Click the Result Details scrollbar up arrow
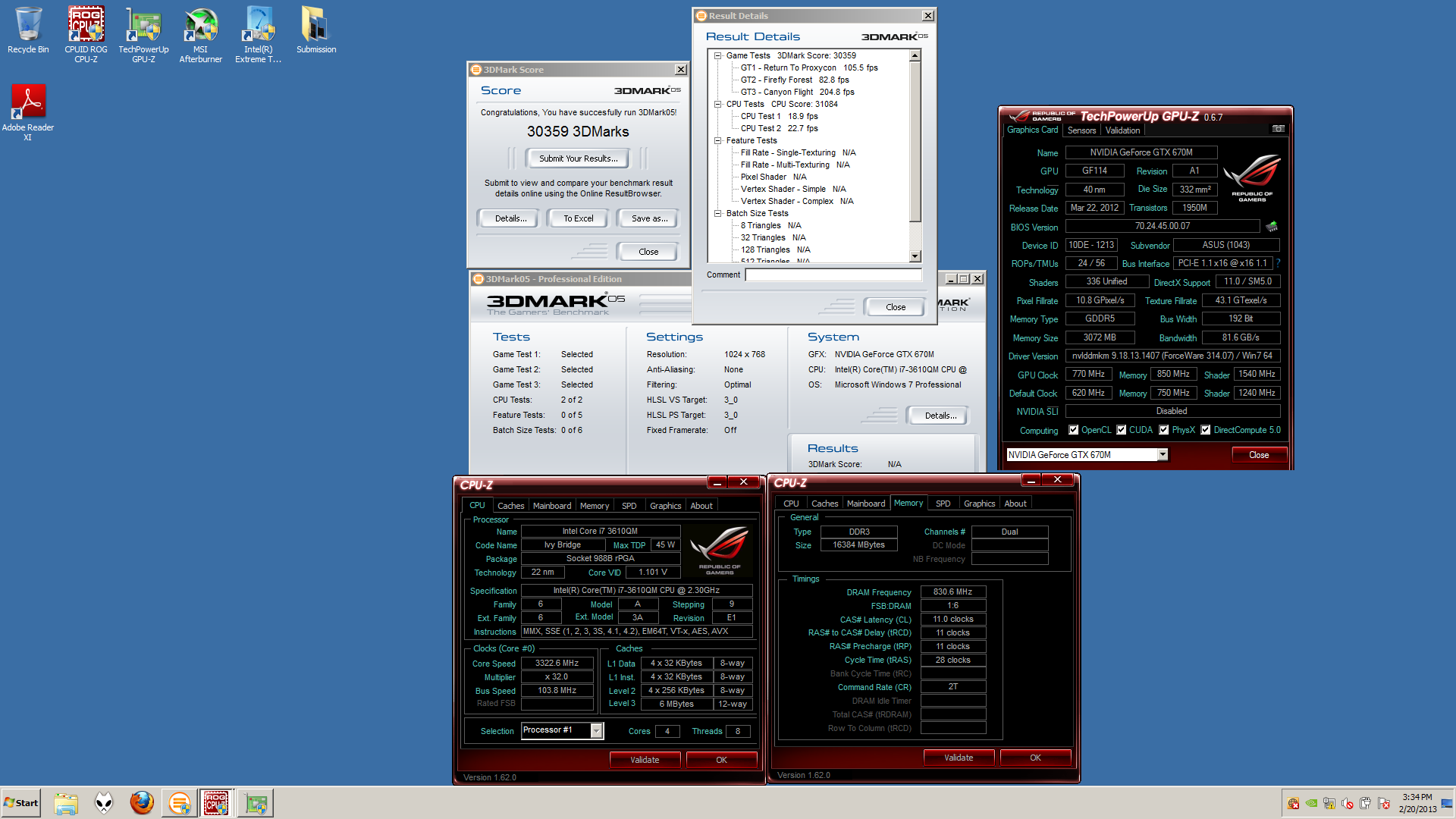1456x819 pixels. click(x=915, y=55)
